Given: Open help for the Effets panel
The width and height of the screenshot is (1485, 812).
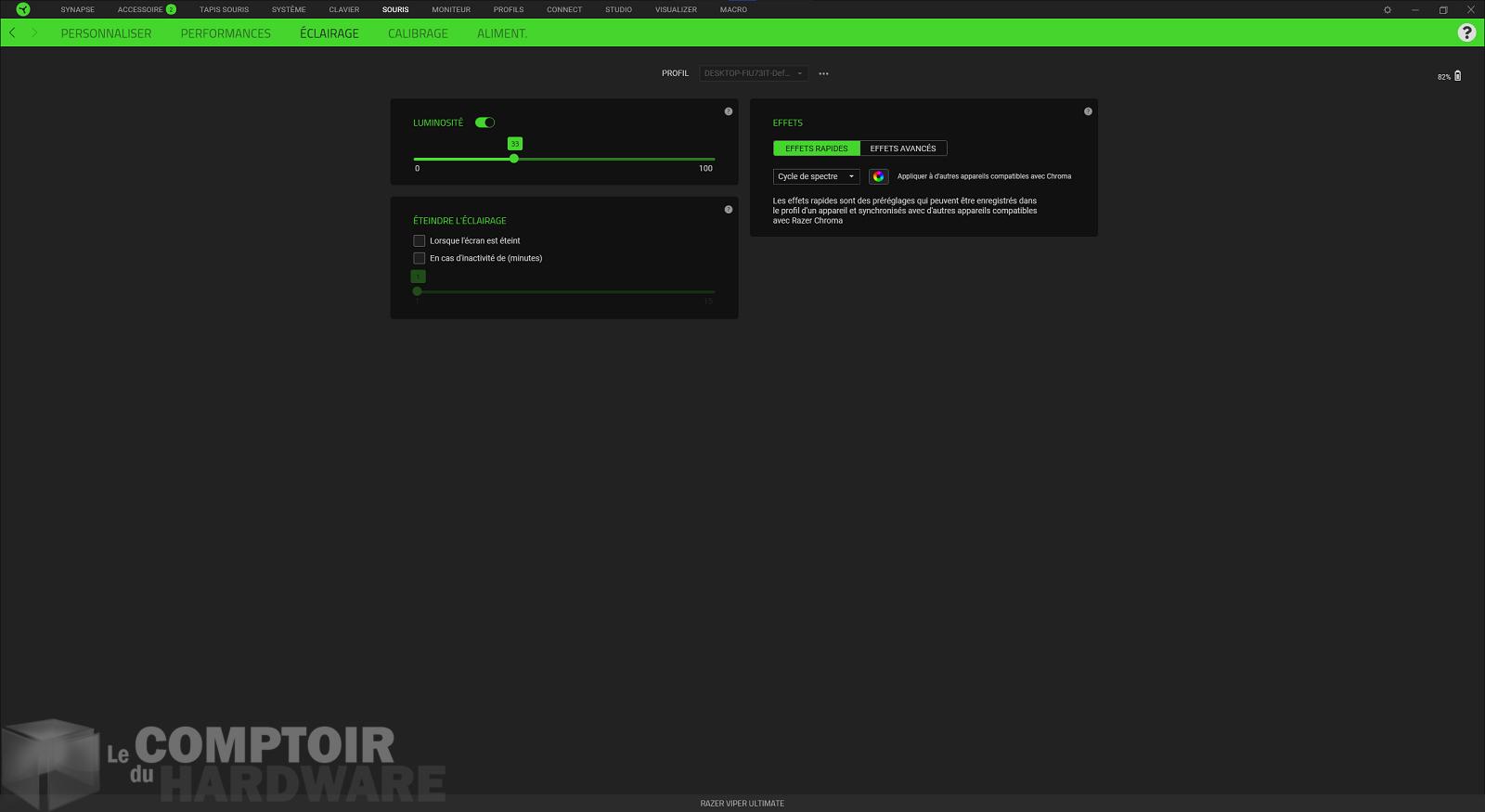Looking at the screenshot, I should pyautogui.click(x=1088, y=111).
